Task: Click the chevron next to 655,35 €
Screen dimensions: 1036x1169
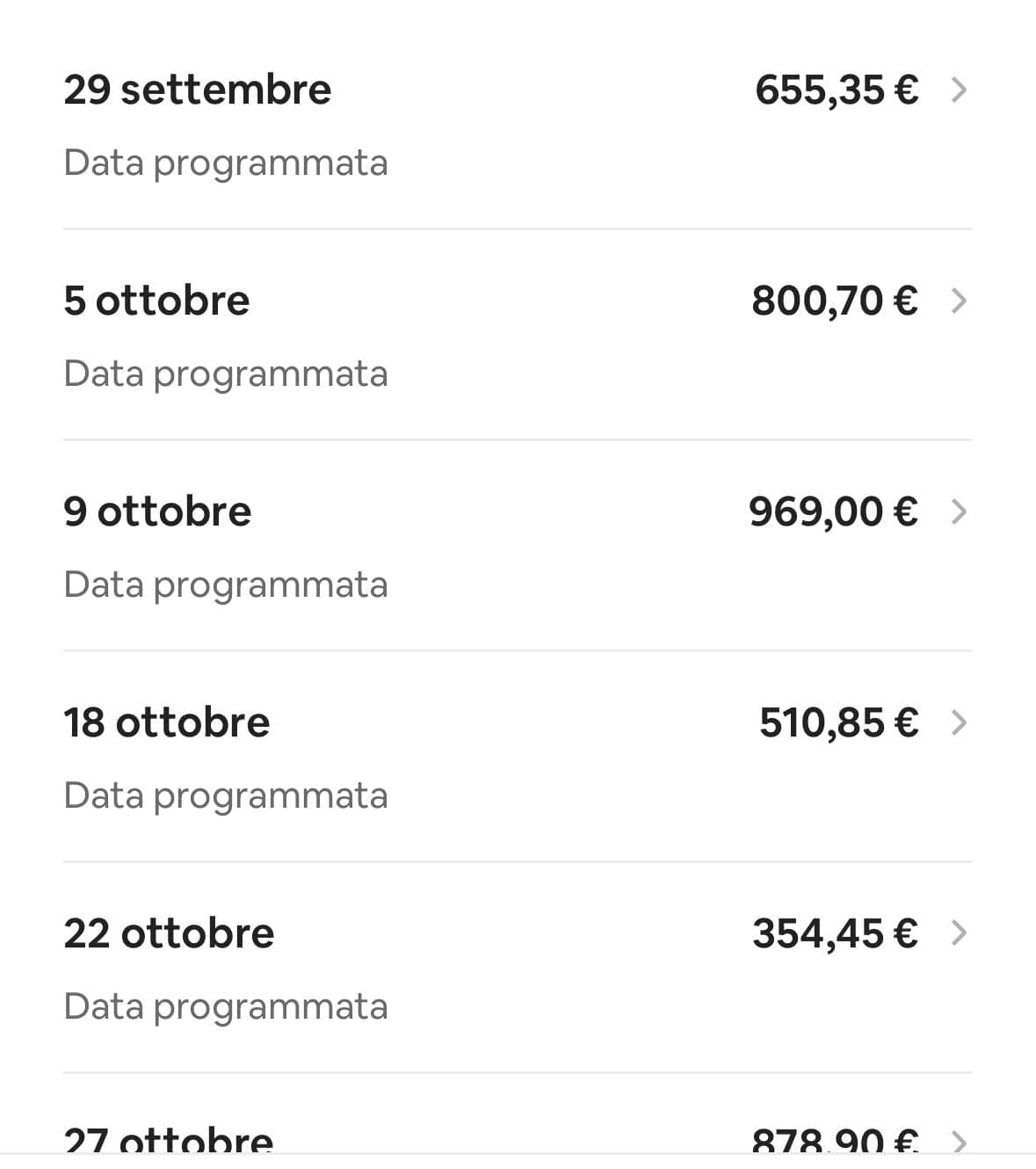Action: coord(959,90)
